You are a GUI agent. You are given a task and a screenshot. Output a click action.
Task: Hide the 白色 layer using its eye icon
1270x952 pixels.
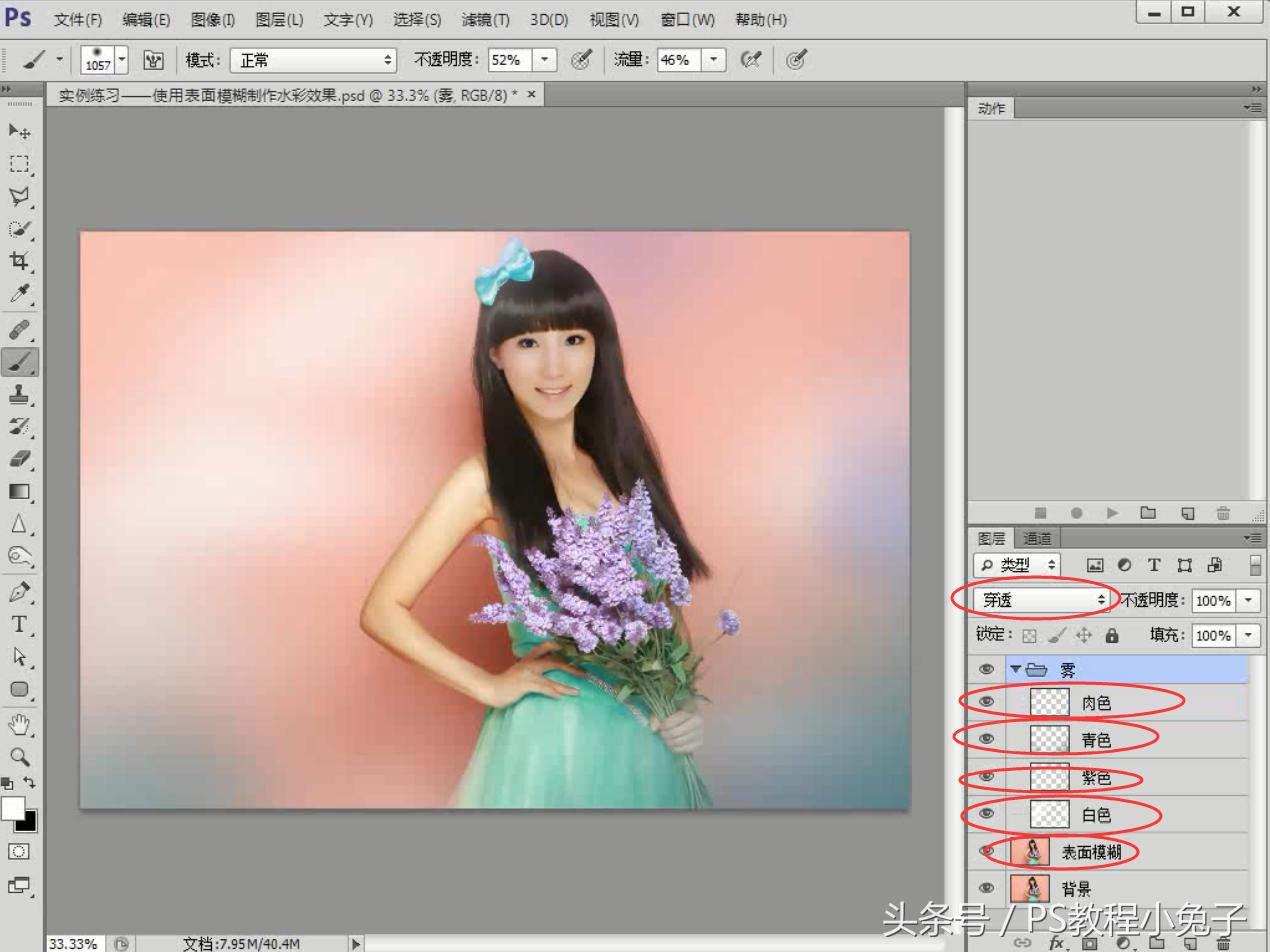pos(986,814)
